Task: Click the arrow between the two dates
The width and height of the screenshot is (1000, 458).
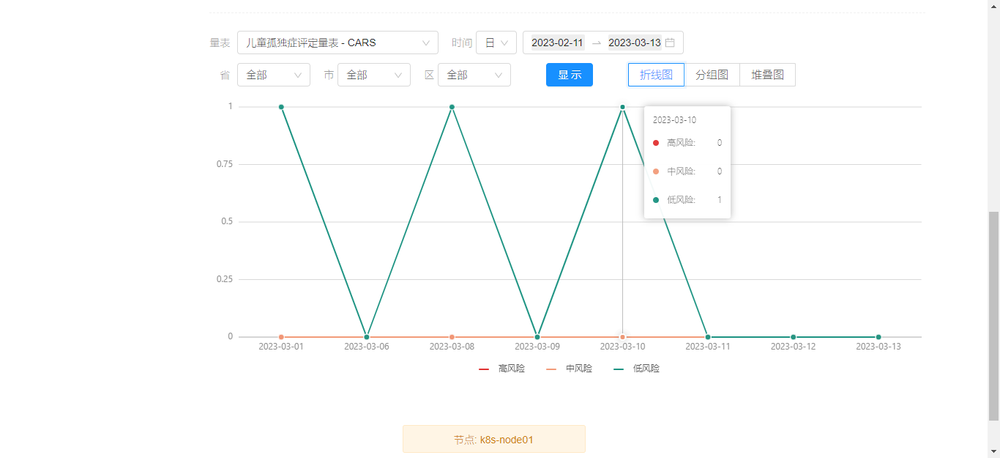Action: pos(596,43)
